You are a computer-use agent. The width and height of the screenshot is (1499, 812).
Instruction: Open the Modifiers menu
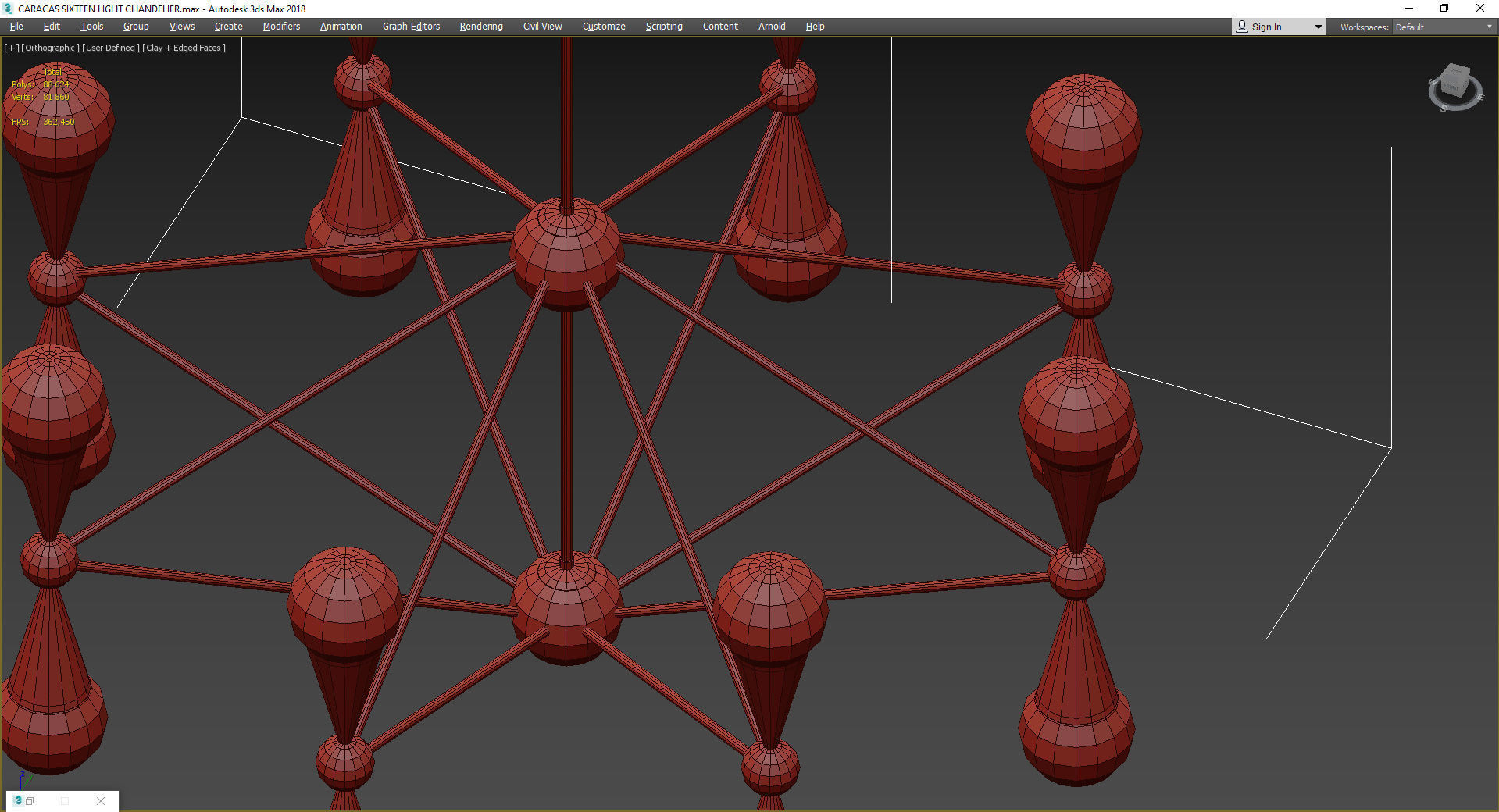pos(281,27)
